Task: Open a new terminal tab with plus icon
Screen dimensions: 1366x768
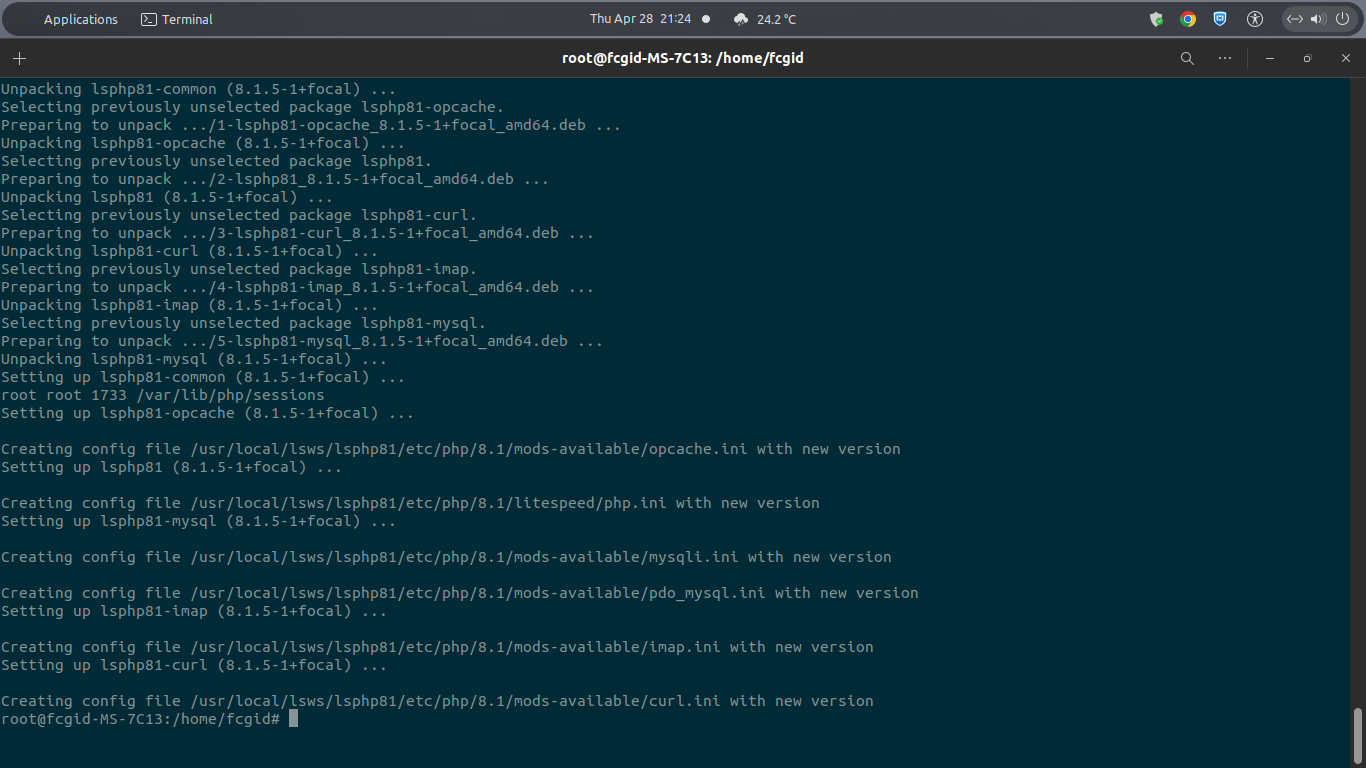Action: coord(19,58)
